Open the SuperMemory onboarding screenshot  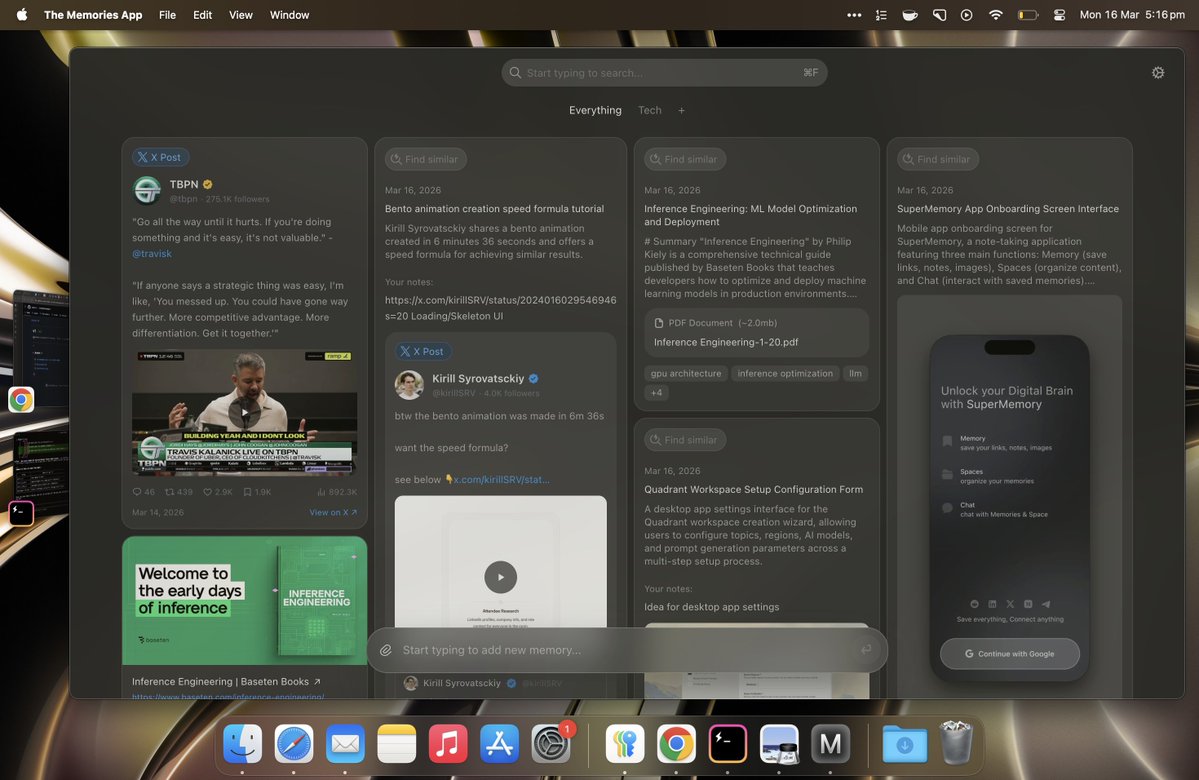coord(1009,497)
